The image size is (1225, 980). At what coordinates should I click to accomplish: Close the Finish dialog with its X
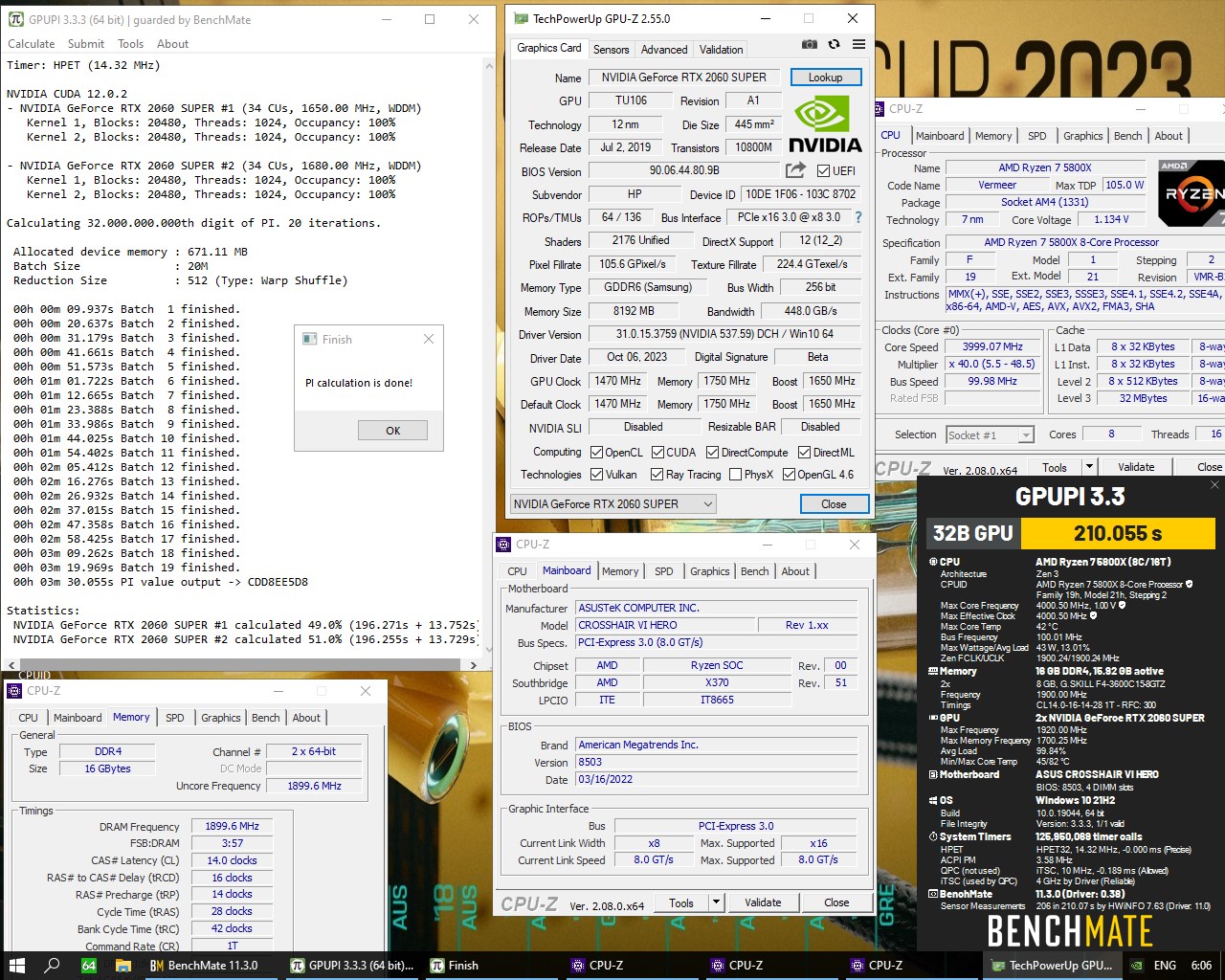click(x=428, y=339)
